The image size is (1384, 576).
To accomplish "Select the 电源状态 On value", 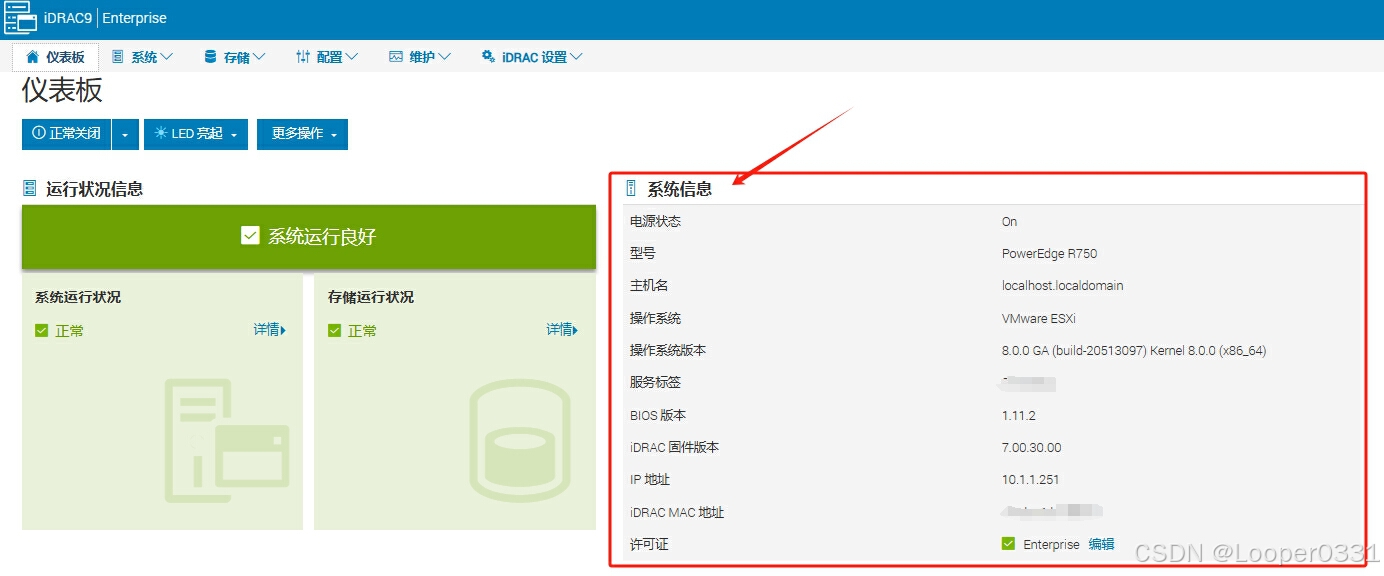I will pyautogui.click(x=1009, y=222).
